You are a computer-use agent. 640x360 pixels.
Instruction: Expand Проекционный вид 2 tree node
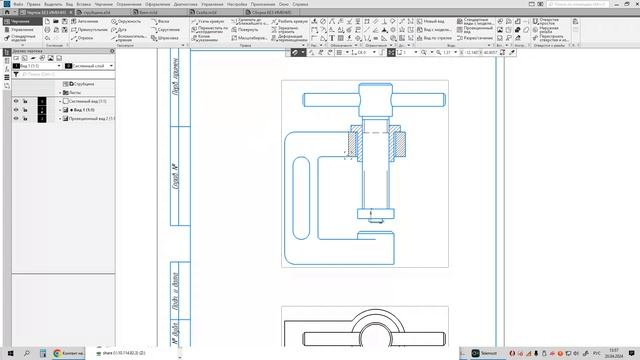coord(60,118)
